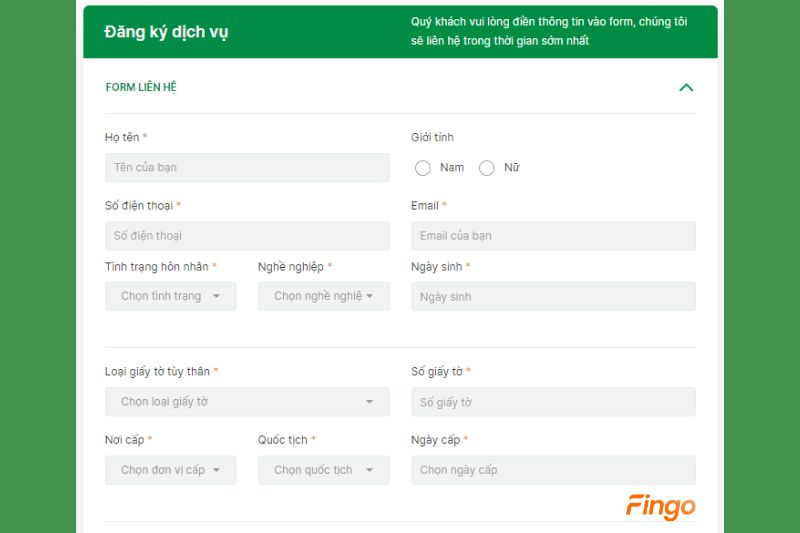Select the Nam gender radio button
The height and width of the screenshot is (533, 800).
(422, 168)
